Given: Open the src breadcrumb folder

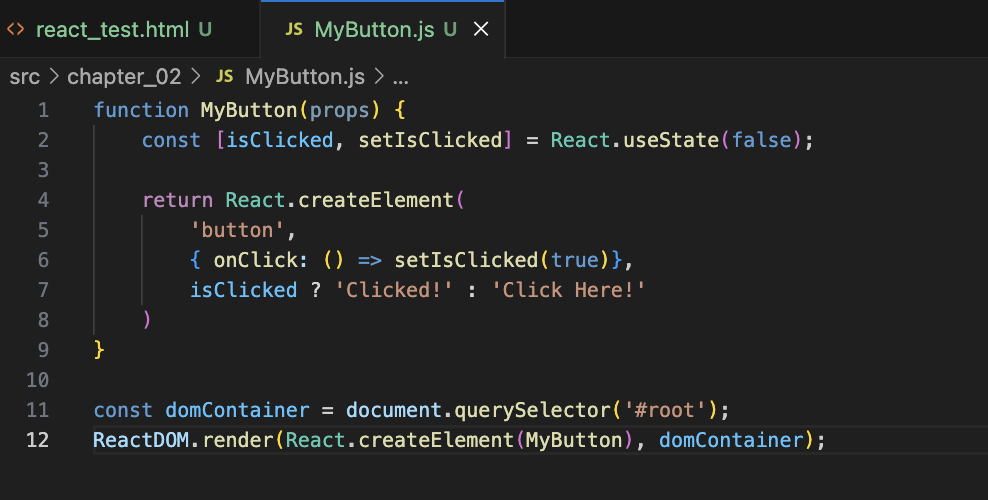Looking at the screenshot, I should pyautogui.click(x=25, y=77).
